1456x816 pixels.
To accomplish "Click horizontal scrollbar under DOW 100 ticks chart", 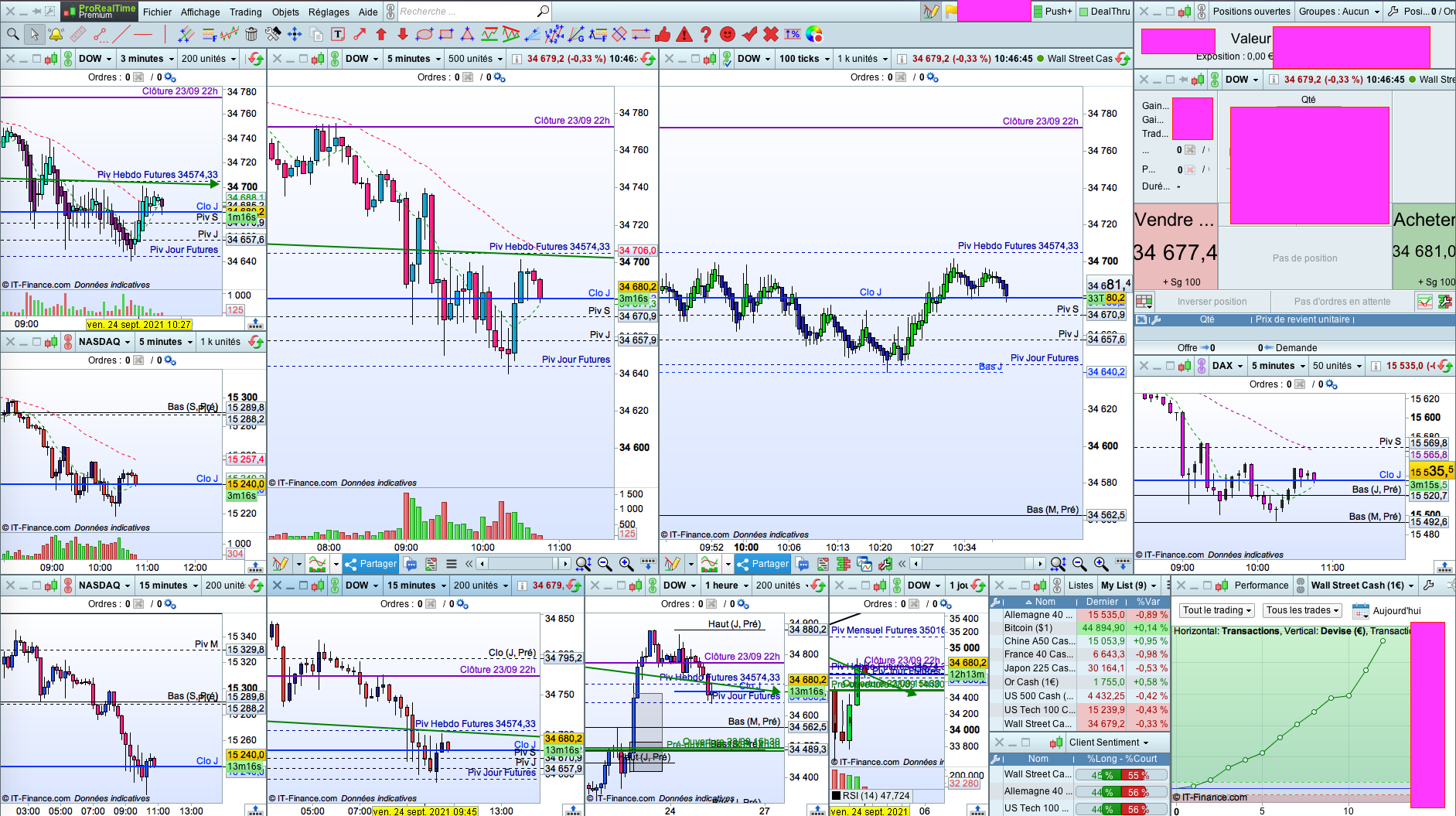I will click(x=978, y=564).
